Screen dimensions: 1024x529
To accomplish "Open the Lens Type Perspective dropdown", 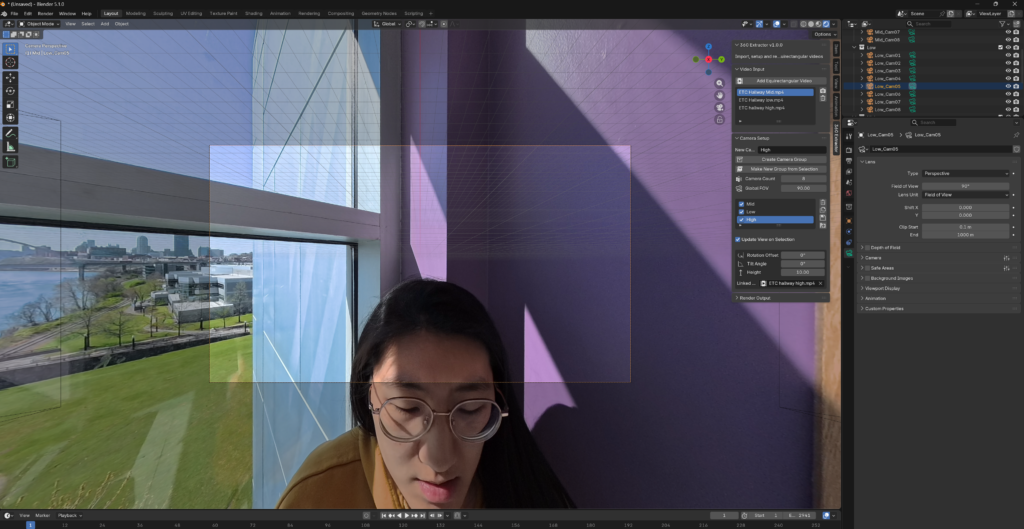I will 965,174.
